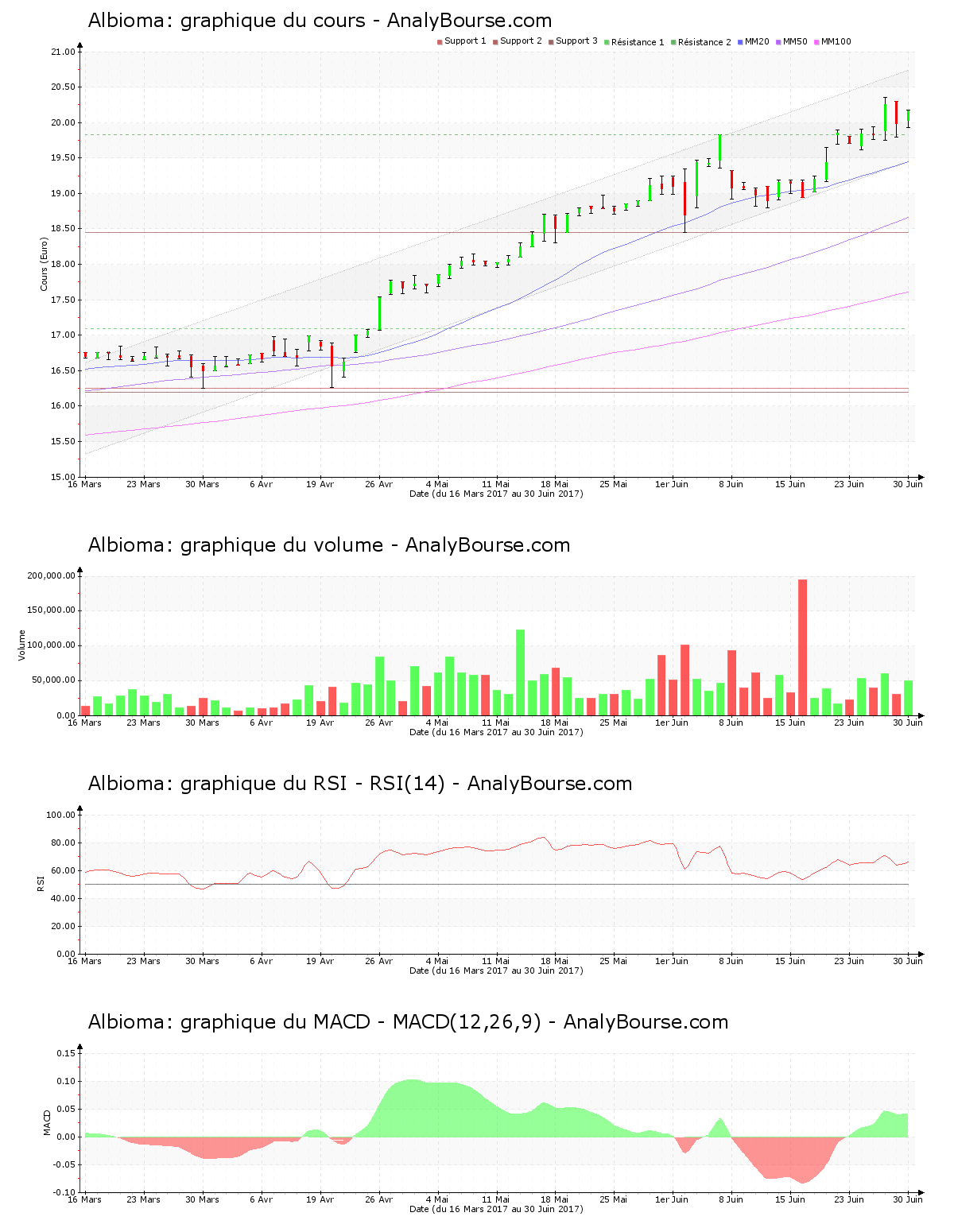Click the 40.00 RSI axis value
This screenshot has height=1232, width=954.
[63, 898]
